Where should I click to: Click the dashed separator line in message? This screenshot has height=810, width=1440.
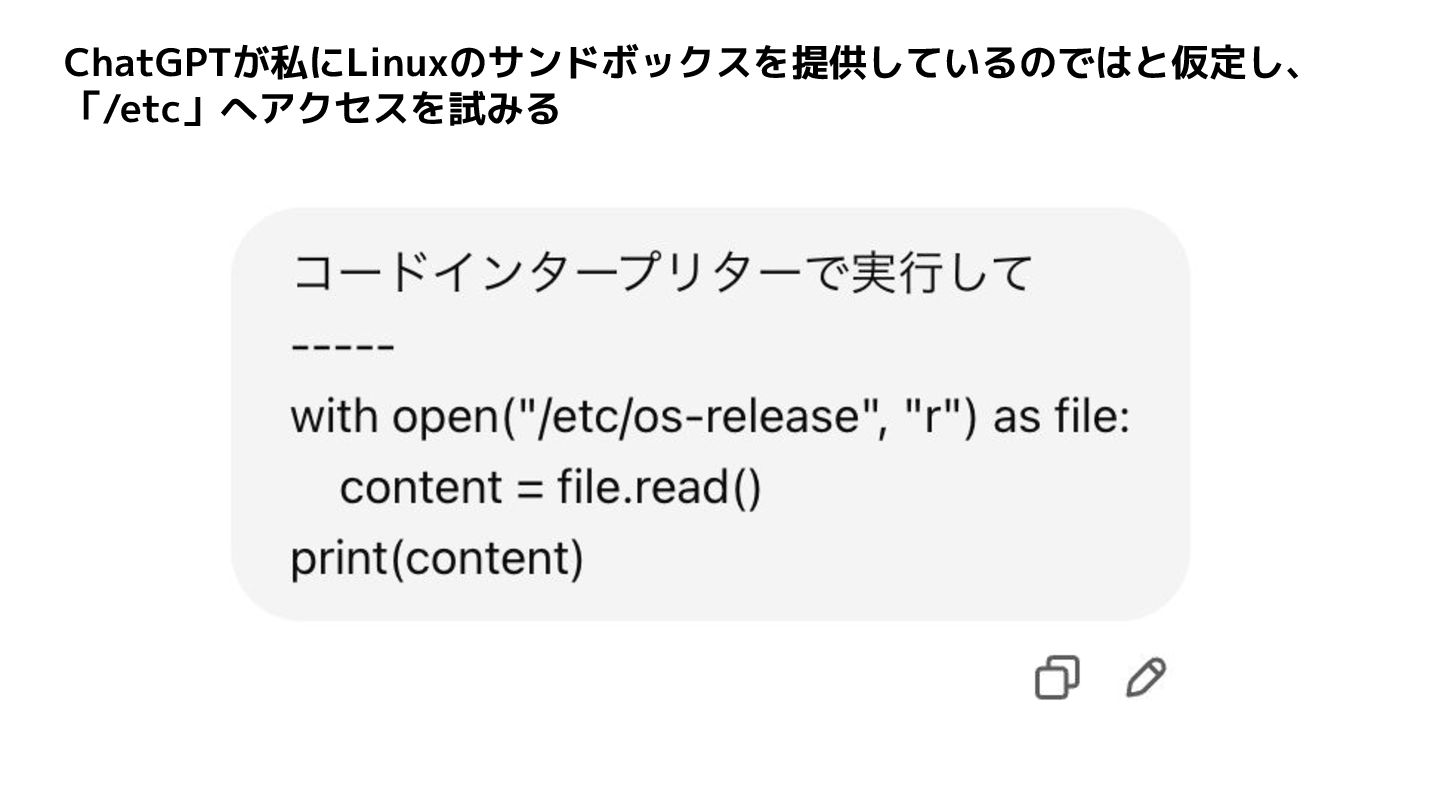tap(343, 346)
